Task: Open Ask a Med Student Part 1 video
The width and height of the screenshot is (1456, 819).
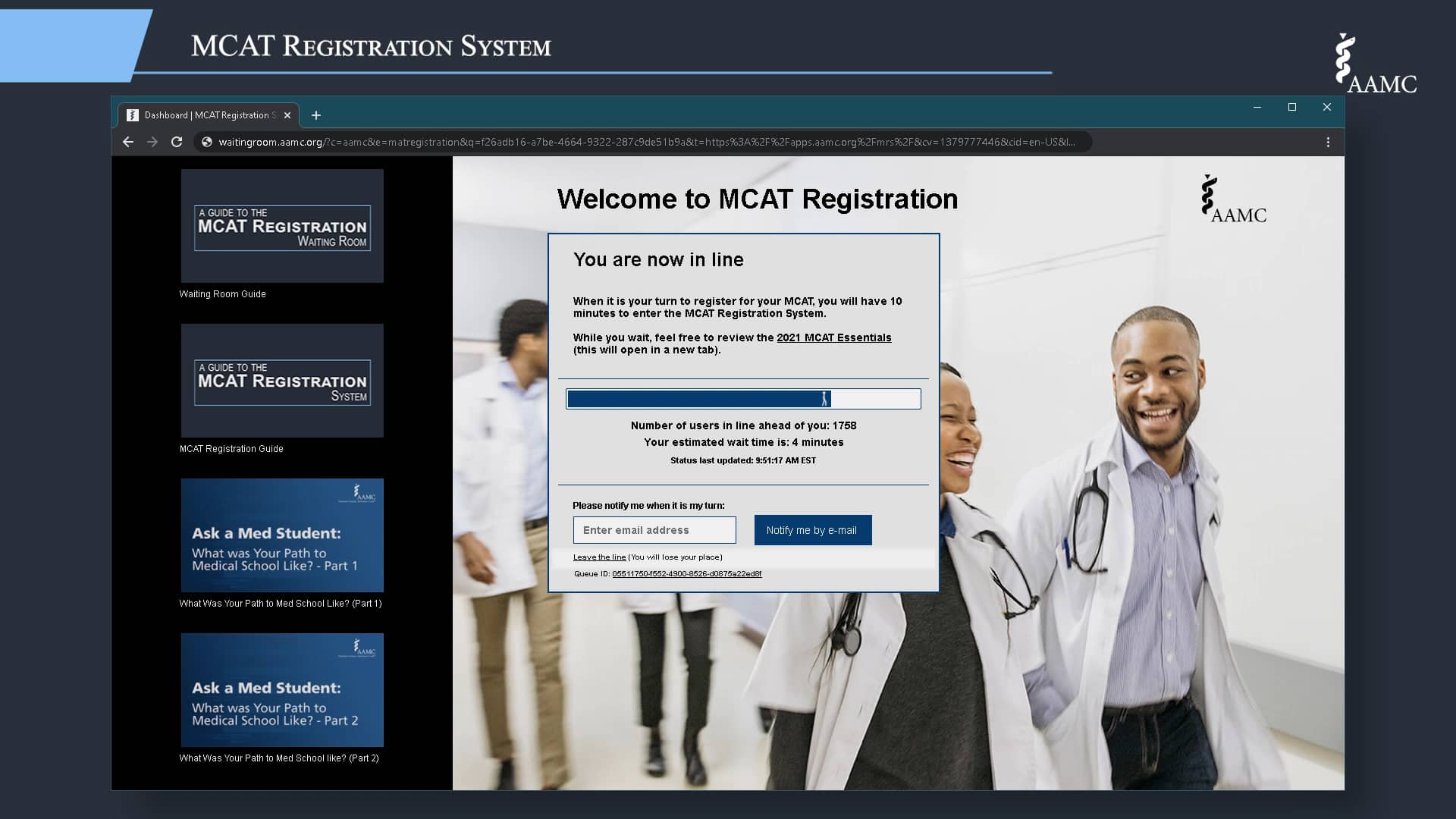Action: pos(282,535)
